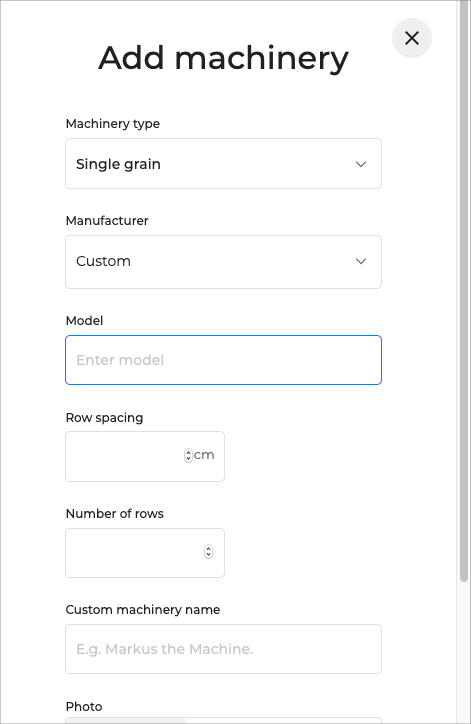The width and height of the screenshot is (471, 724).
Task: Click the Row spacing label
Action: point(104,418)
